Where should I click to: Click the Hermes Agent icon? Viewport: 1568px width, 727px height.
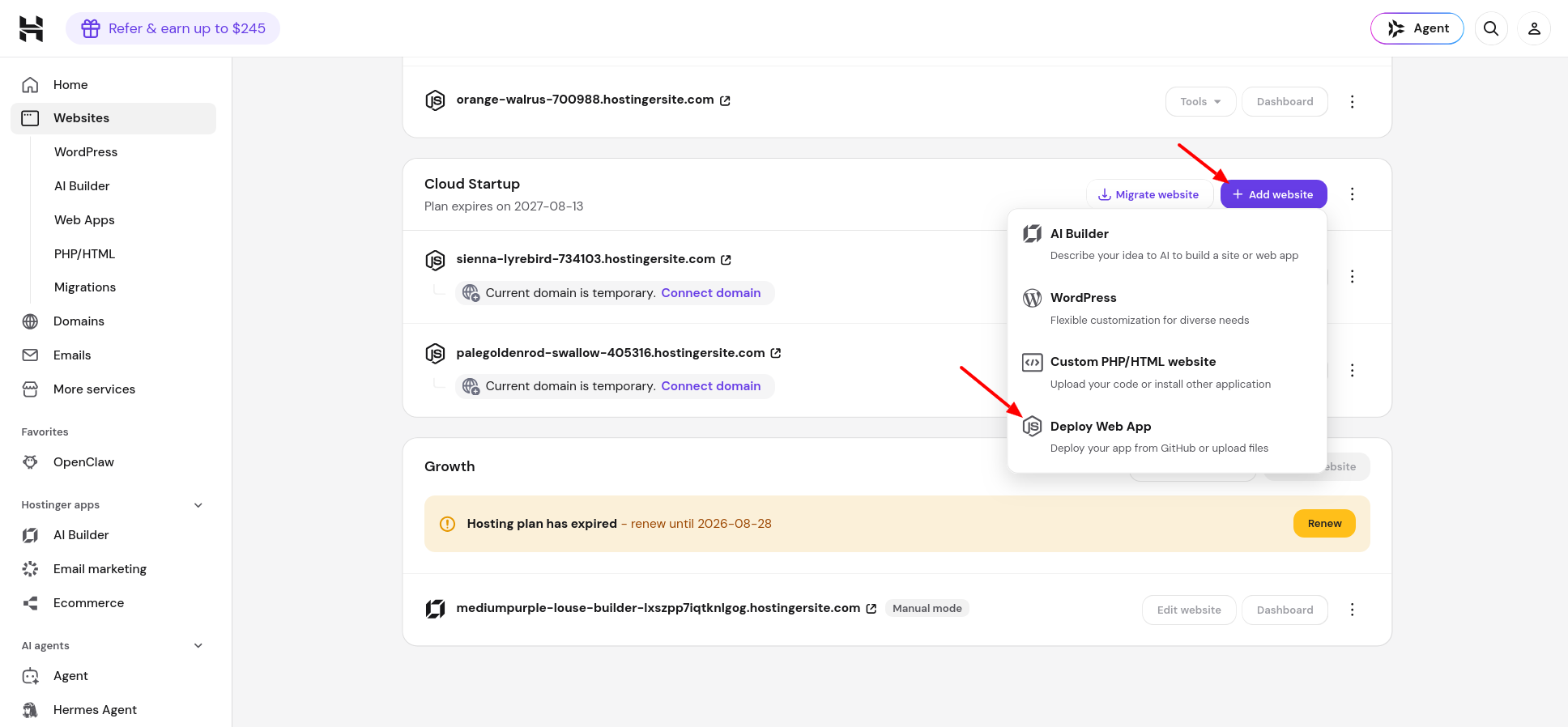click(30, 710)
